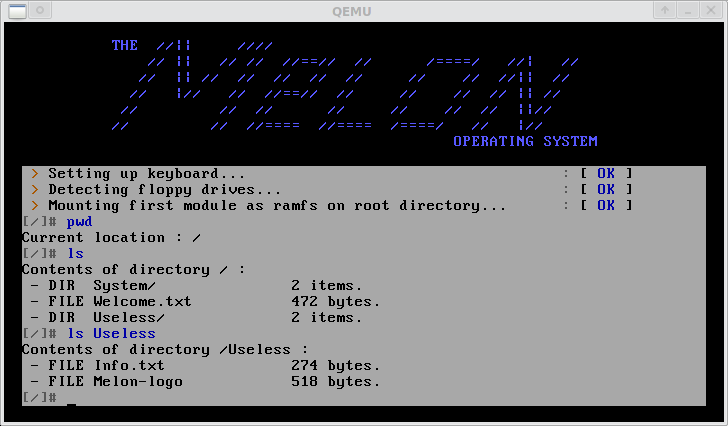Click the 'Info.txt' file entry
Image resolution: width=728 pixels, height=426 pixels.
[x=129, y=366]
